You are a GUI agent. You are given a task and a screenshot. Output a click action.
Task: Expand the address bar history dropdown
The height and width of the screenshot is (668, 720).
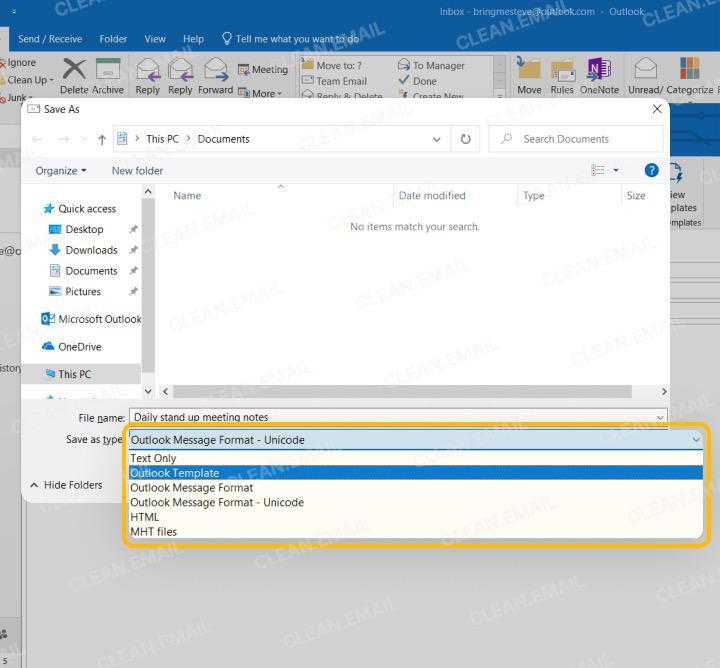pos(437,139)
